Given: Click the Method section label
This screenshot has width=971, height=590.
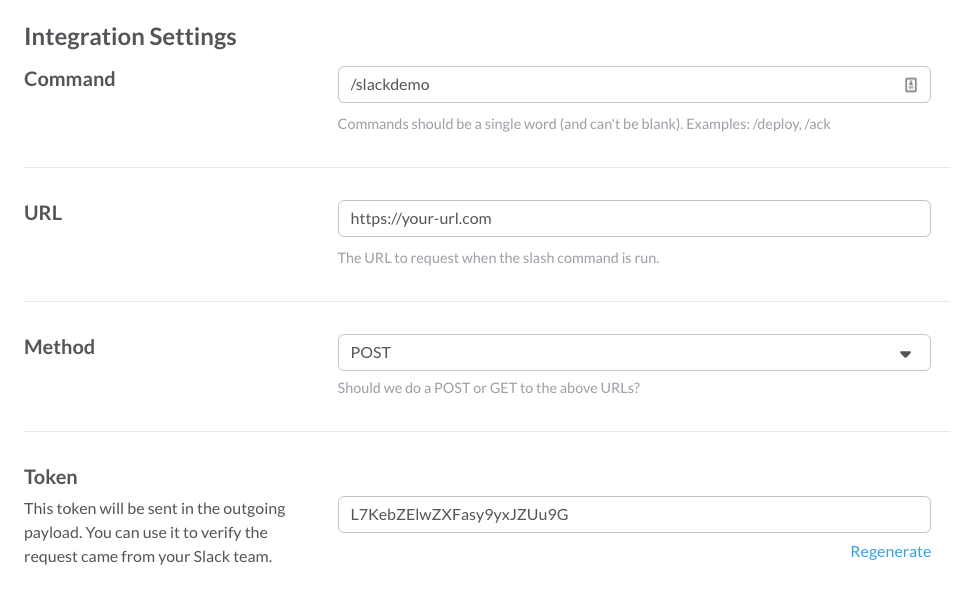Looking at the screenshot, I should (59, 347).
